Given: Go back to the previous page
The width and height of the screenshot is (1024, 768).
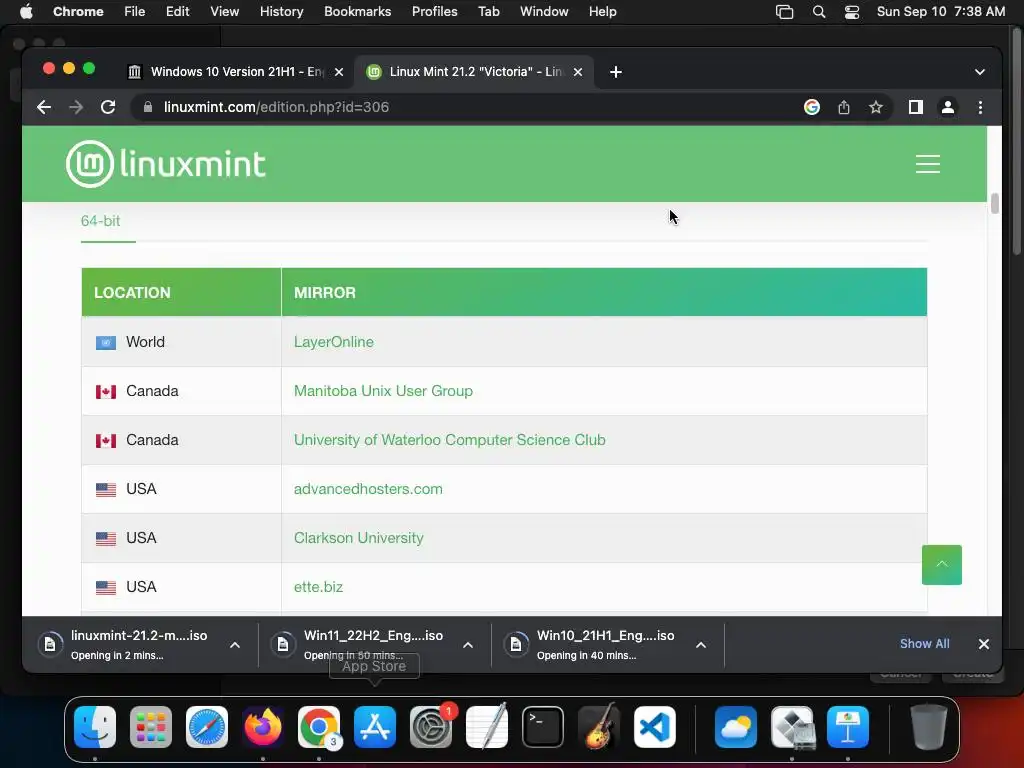Looking at the screenshot, I should coord(44,107).
